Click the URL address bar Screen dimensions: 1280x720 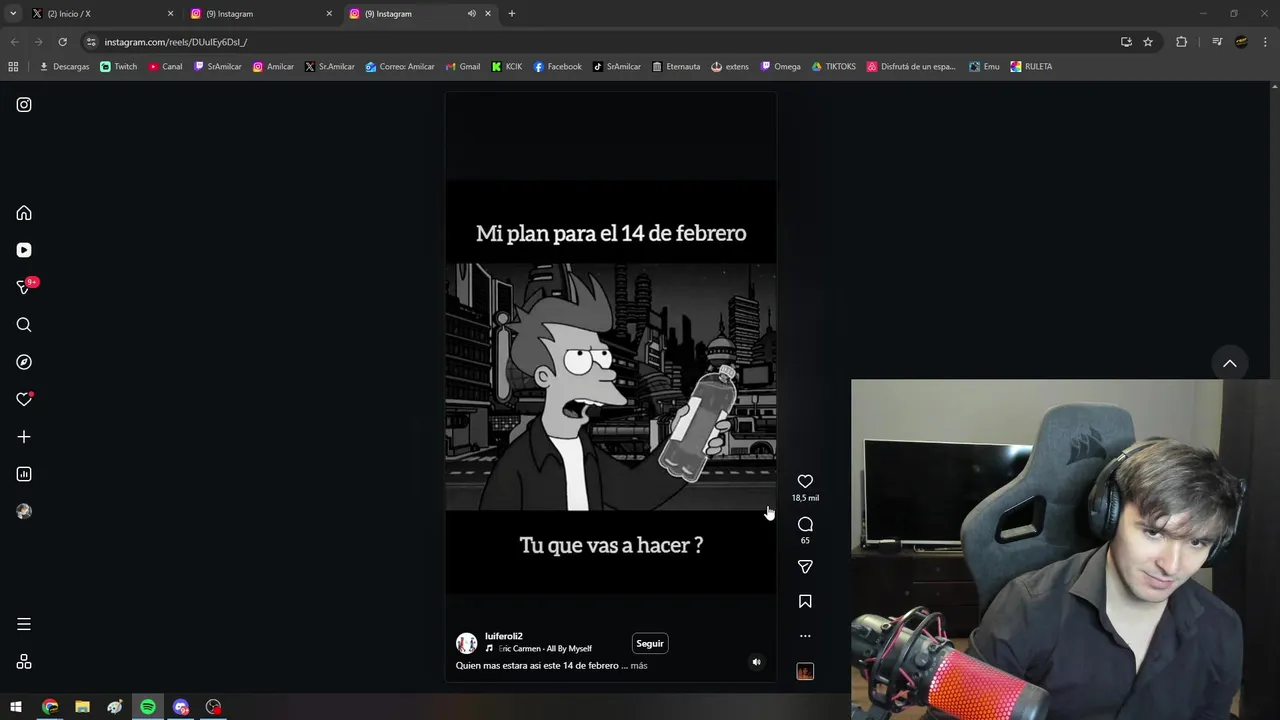(600, 42)
